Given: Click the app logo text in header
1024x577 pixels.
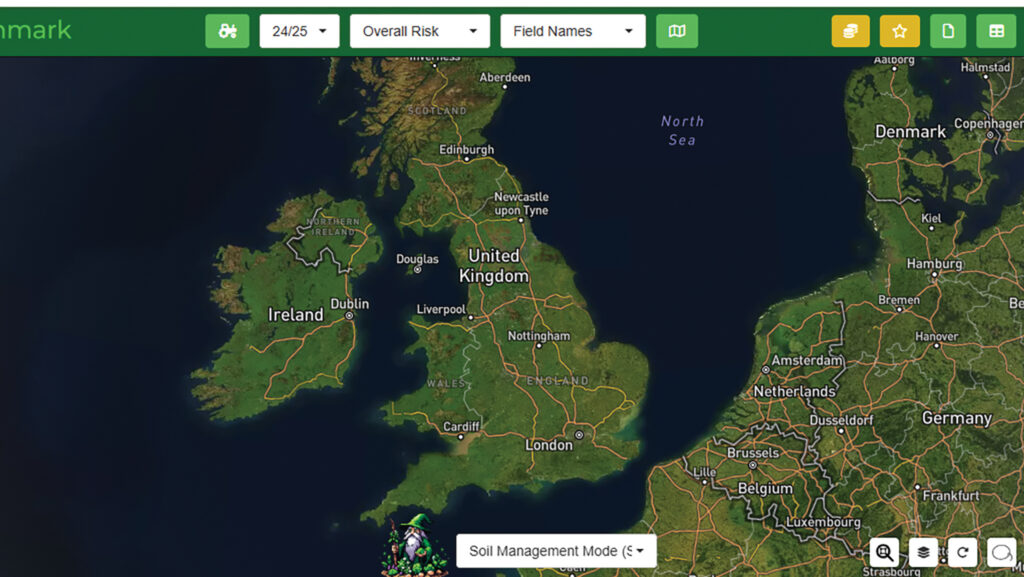Looking at the screenshot, I should pyautogui.click(x=36, y=30).
